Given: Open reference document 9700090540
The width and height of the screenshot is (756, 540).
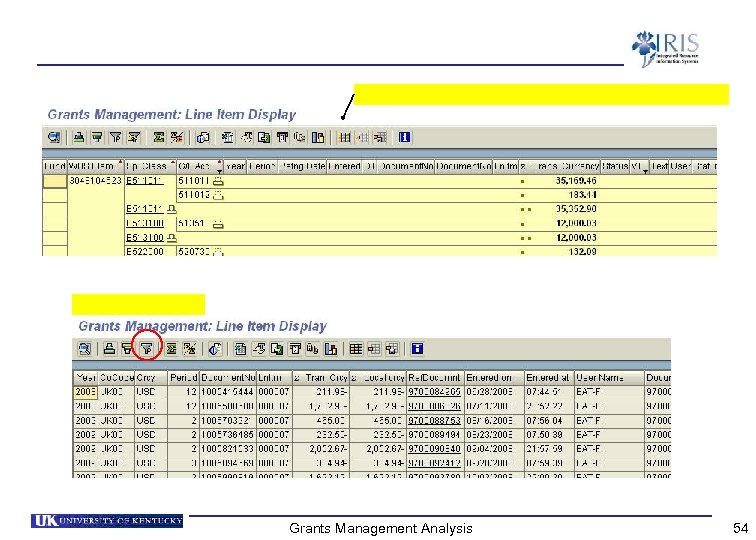Looking at the screenshot, I should pyautogui.click(x=434, y=448).
